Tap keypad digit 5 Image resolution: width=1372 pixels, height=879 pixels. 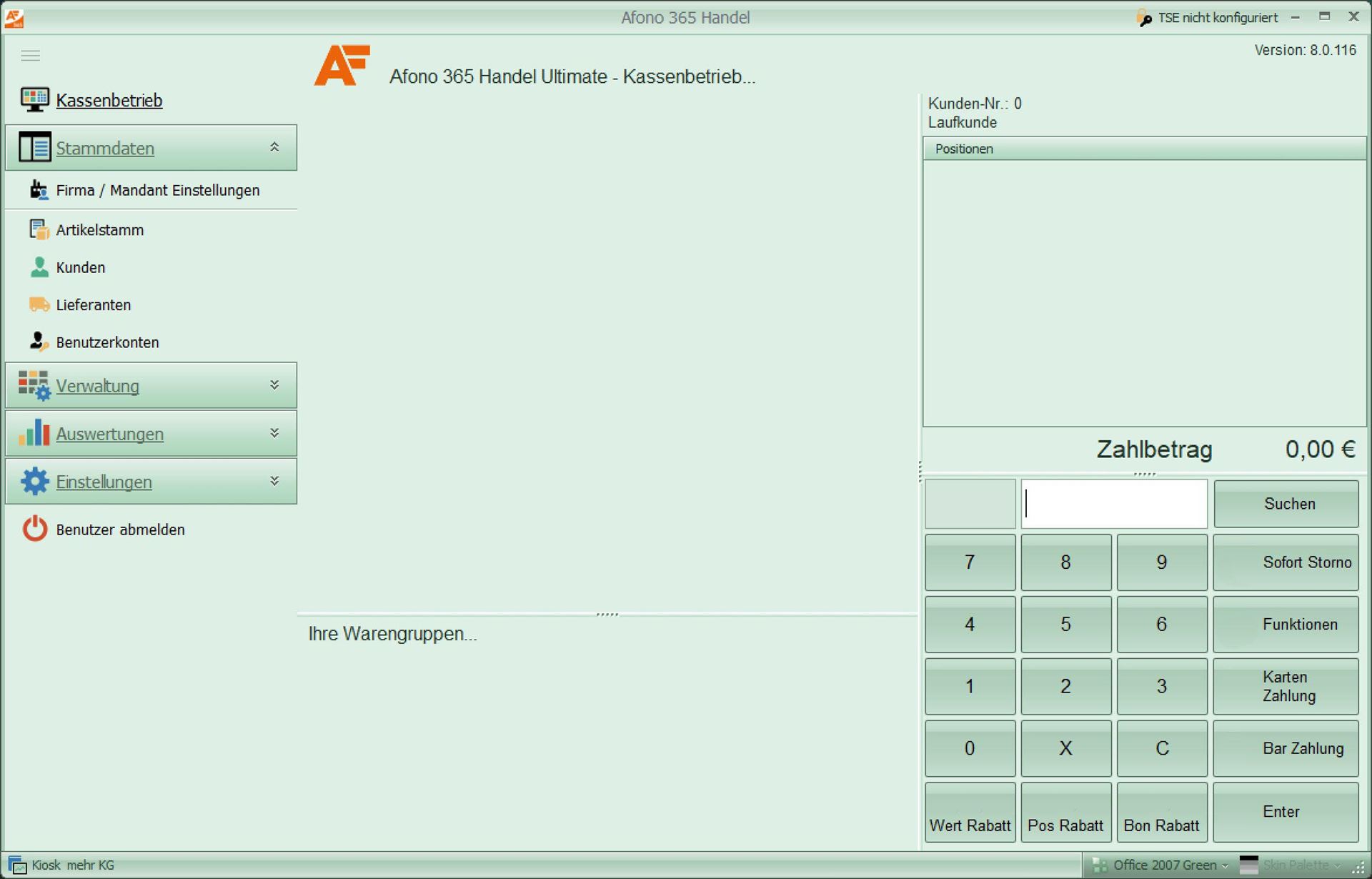point(1065,625)
